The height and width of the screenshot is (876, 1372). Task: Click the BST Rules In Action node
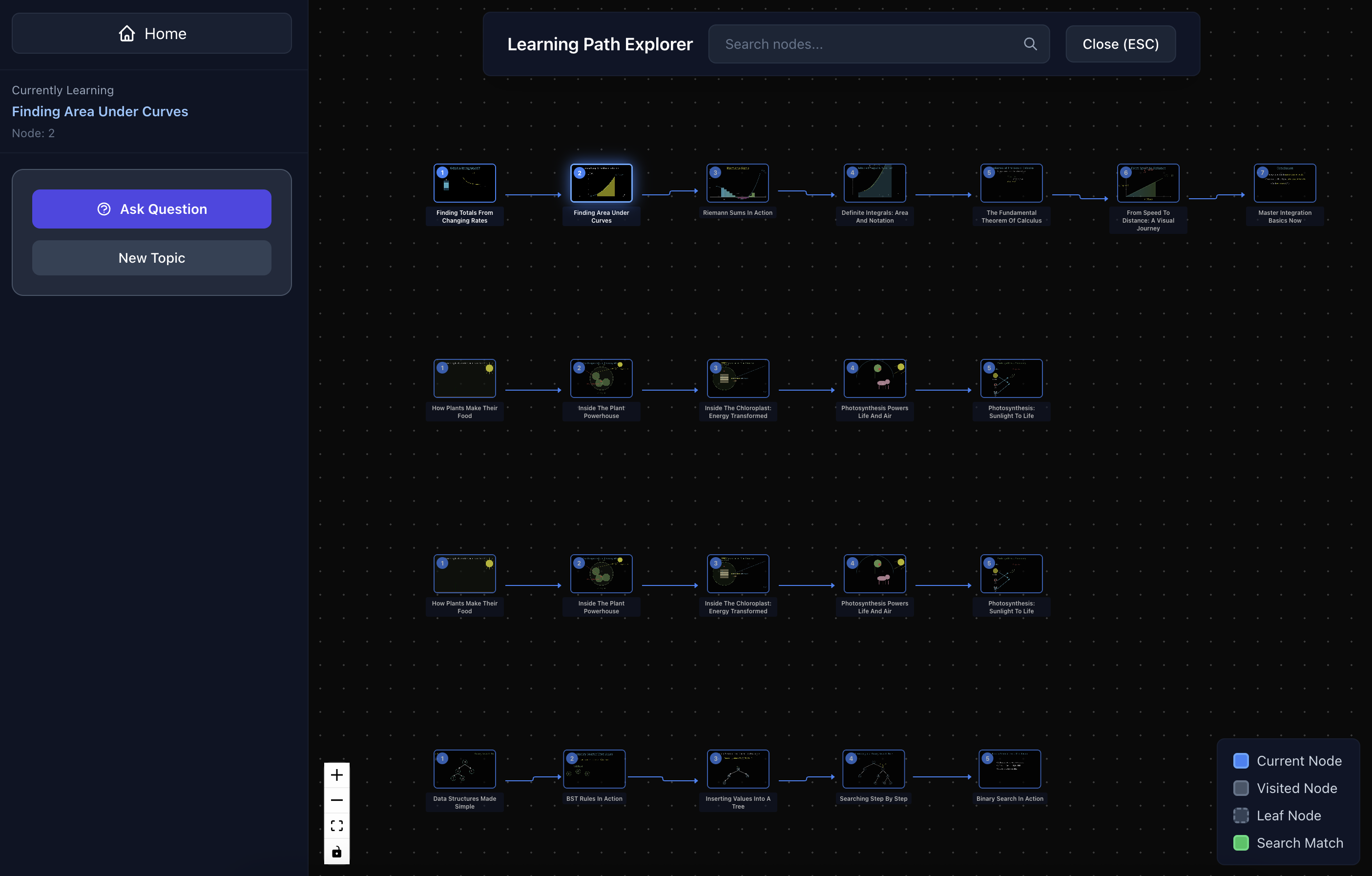(594, 770)
